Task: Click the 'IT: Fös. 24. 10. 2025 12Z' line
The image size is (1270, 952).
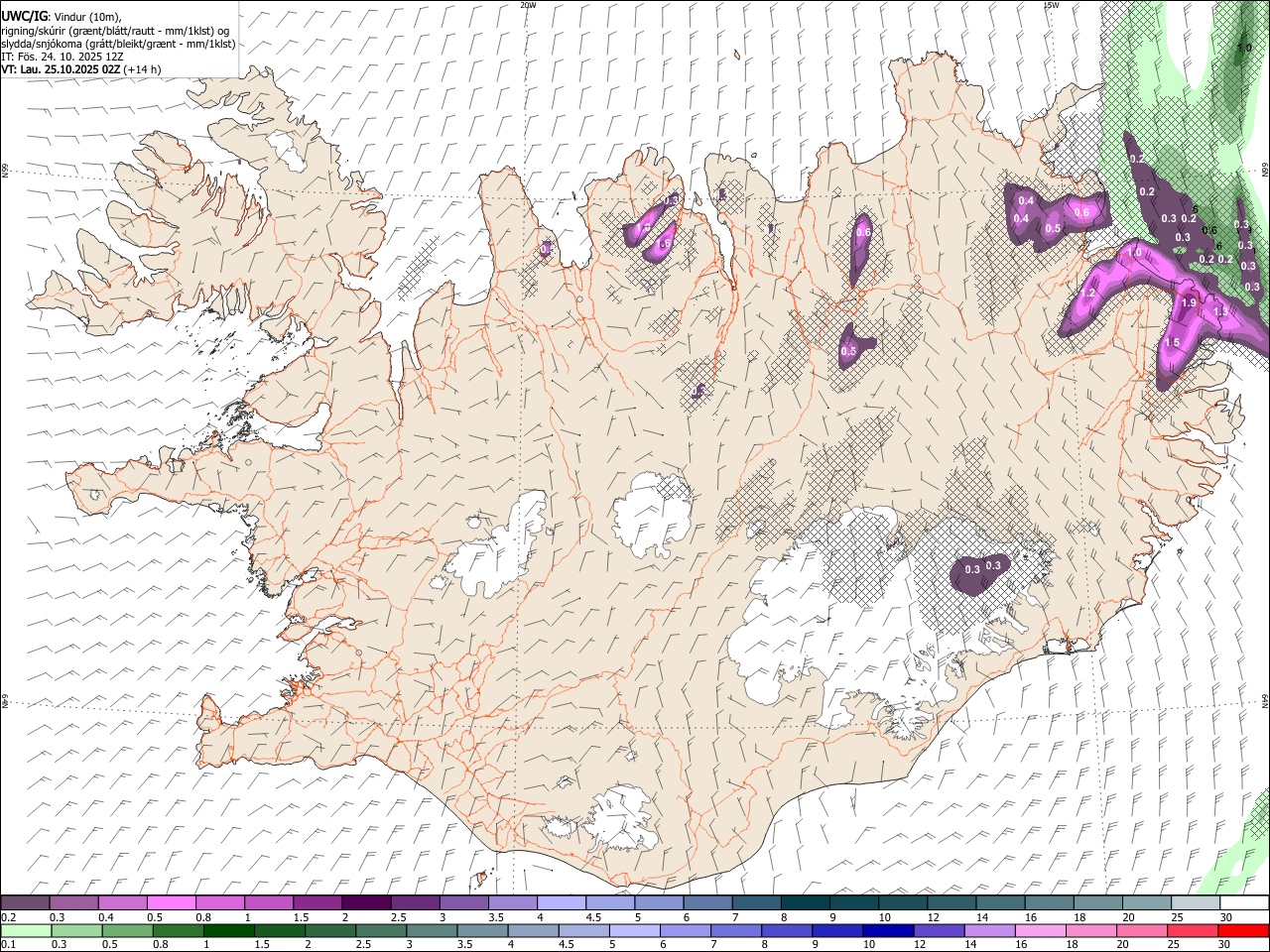Action: [62, 57]
